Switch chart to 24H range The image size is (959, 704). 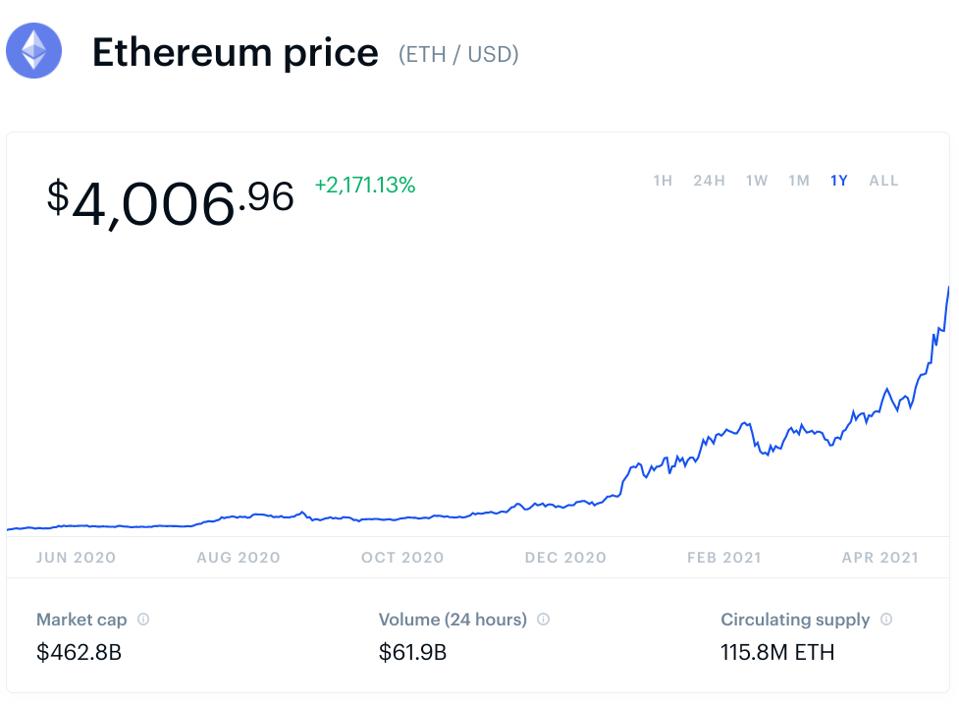point(709,181)
